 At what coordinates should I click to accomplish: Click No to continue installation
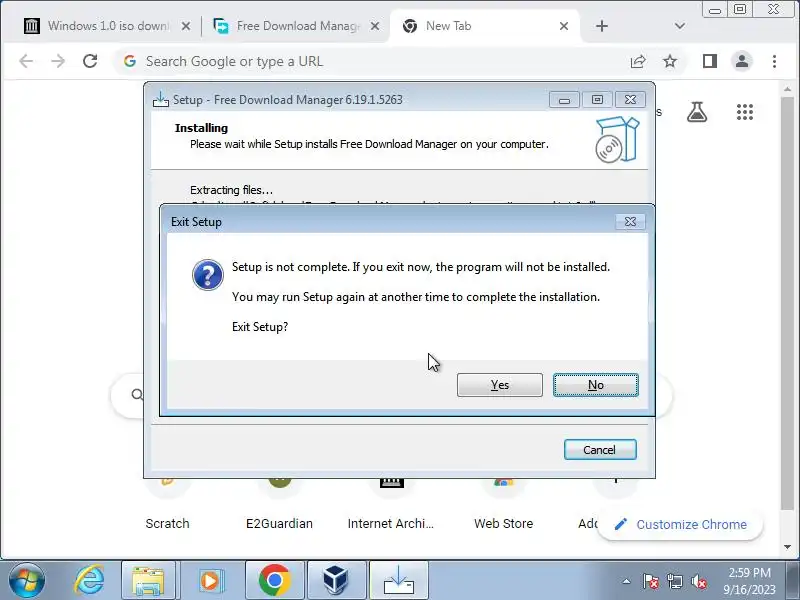coord(595,385)
